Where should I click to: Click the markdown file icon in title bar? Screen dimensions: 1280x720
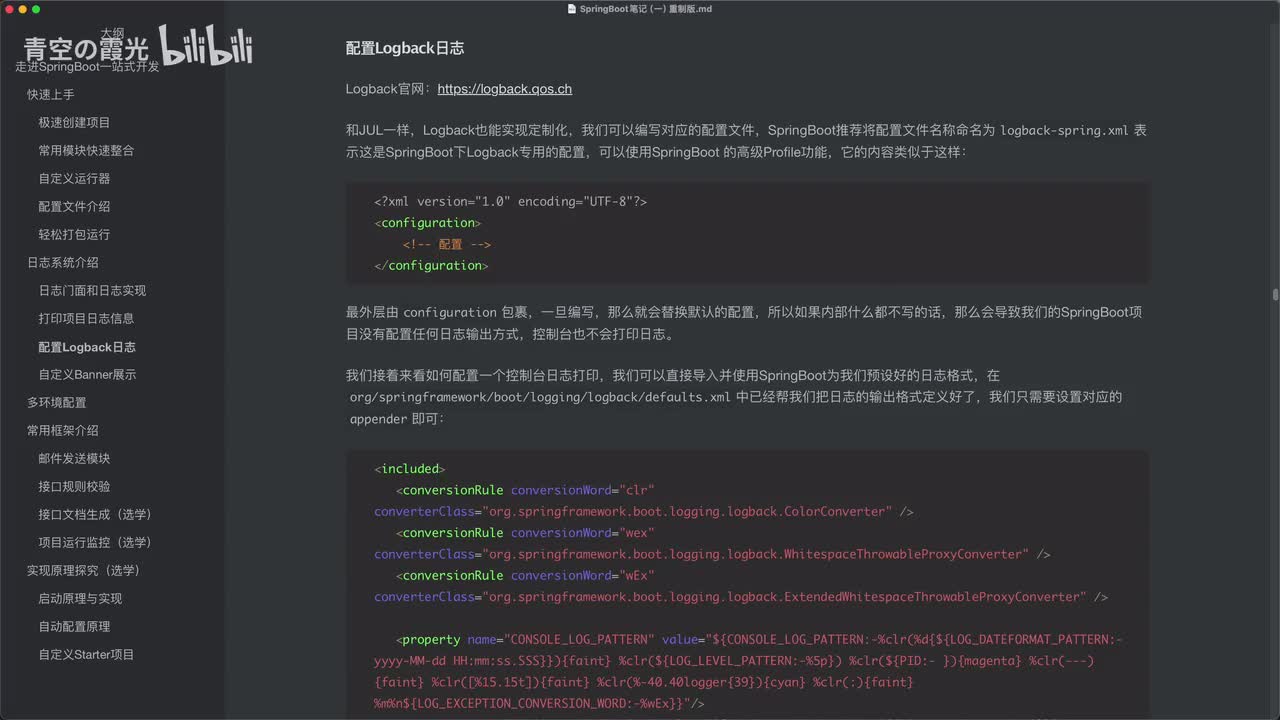572,9
